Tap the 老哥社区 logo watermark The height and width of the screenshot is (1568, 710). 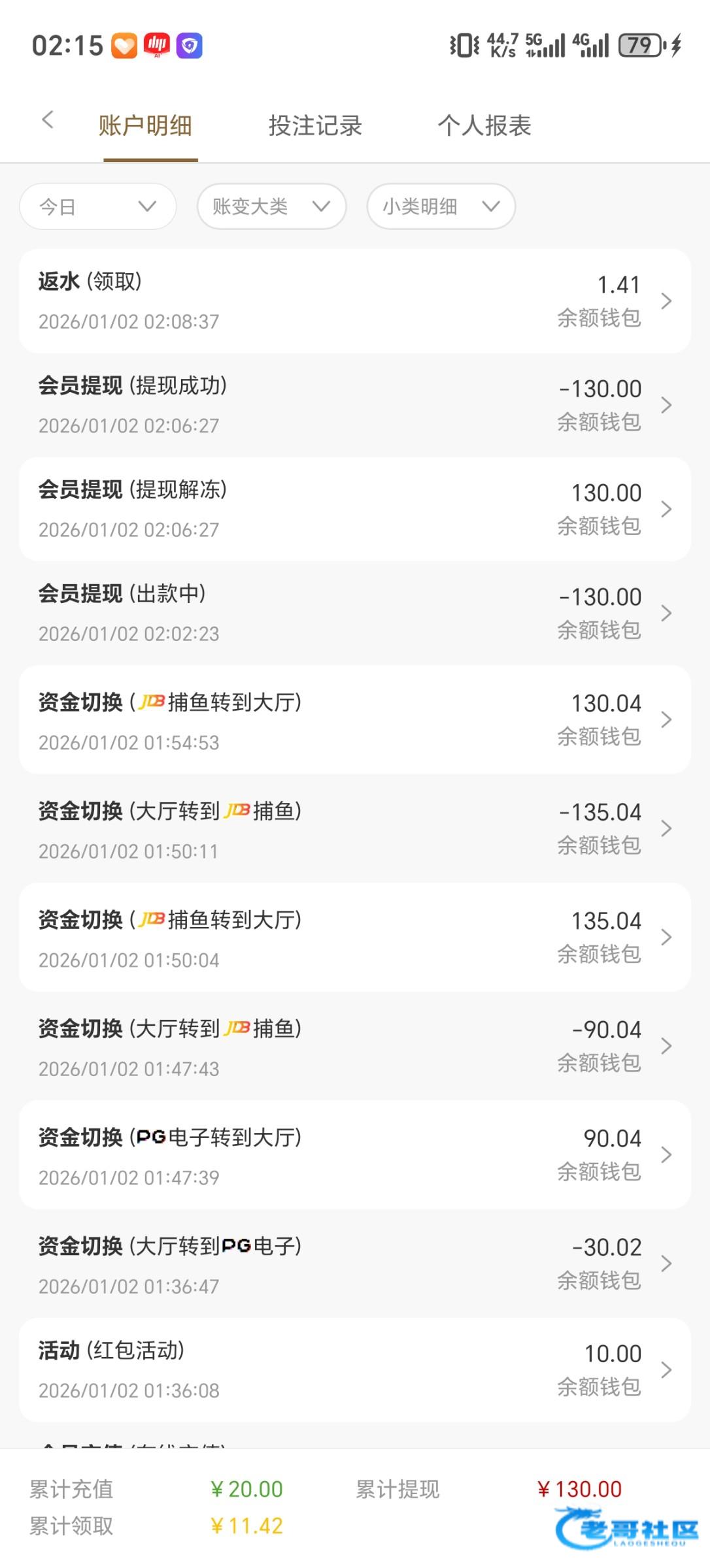coord(626,1528)
